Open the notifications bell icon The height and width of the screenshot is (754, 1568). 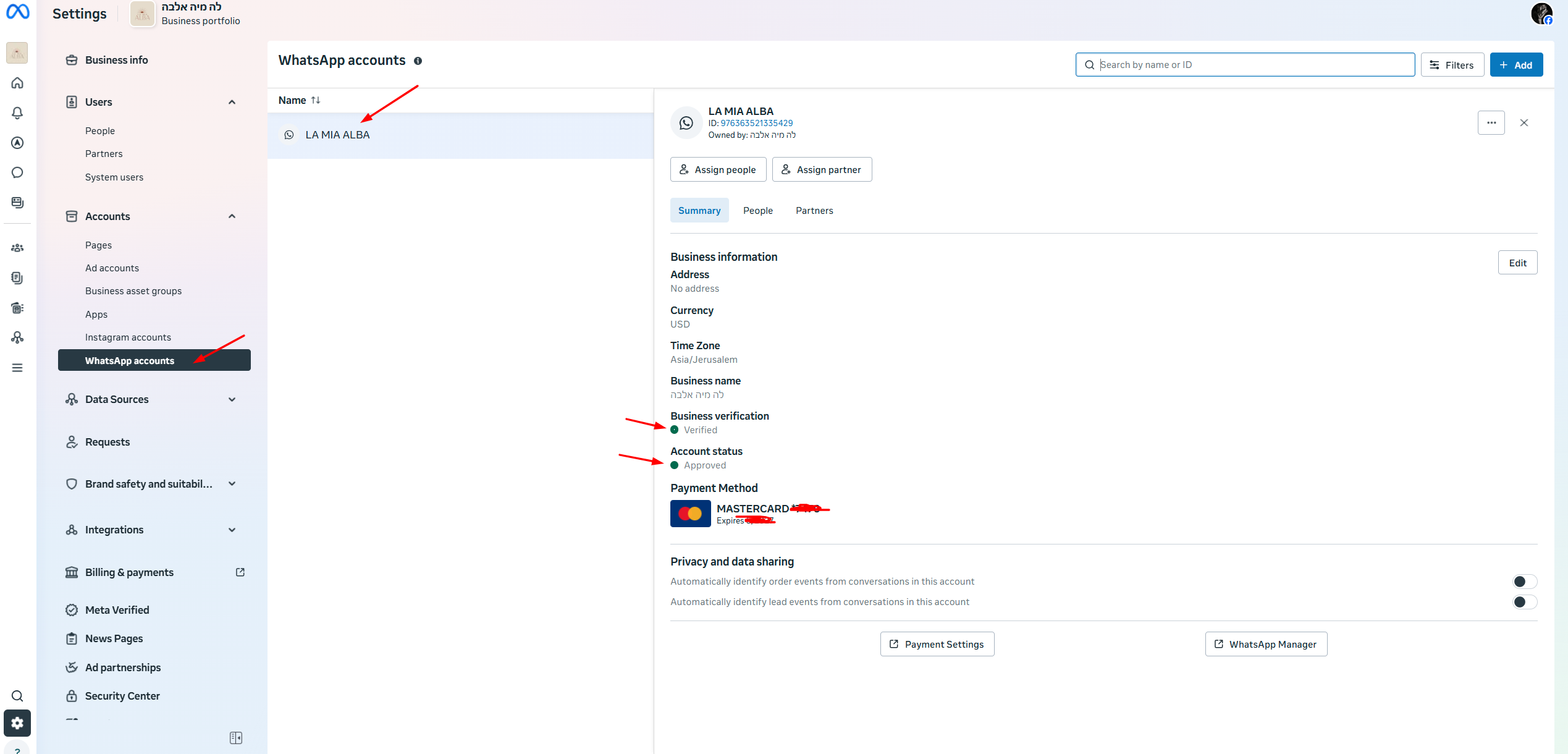[17, 112]
